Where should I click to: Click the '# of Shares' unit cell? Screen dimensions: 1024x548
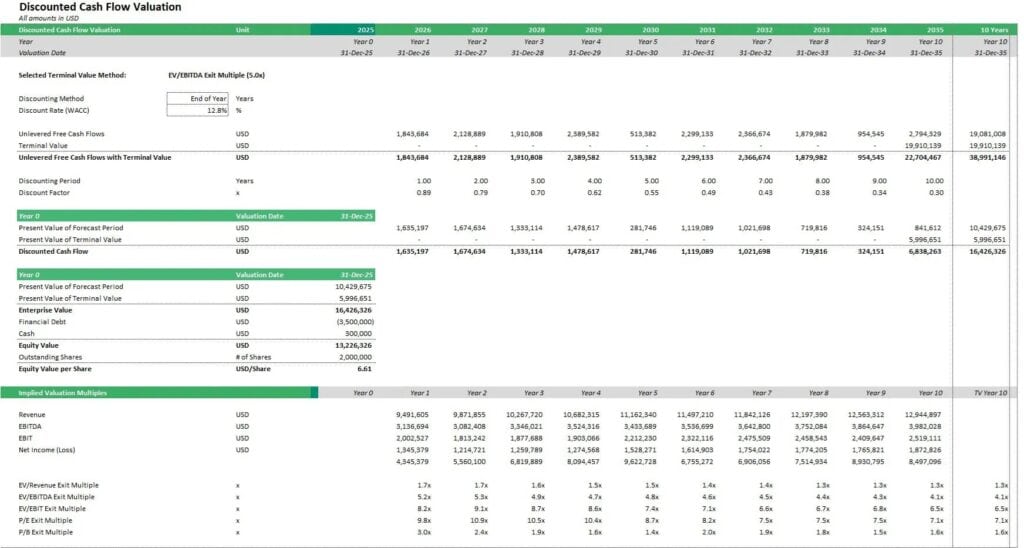click(253, 357)
